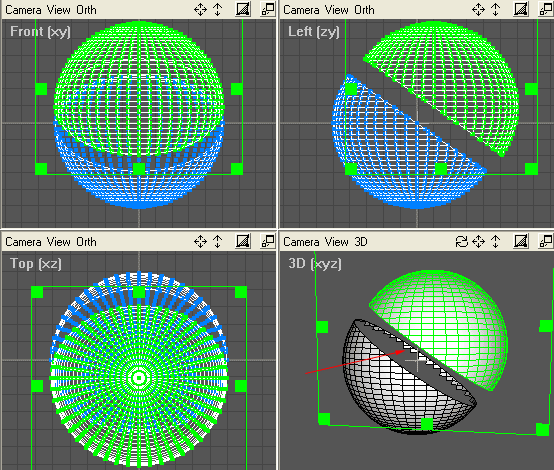554x470 pixels.
Task: Toggle shading mode icon in Top view header
Action: pyautogui.click(x=243, y=241)
